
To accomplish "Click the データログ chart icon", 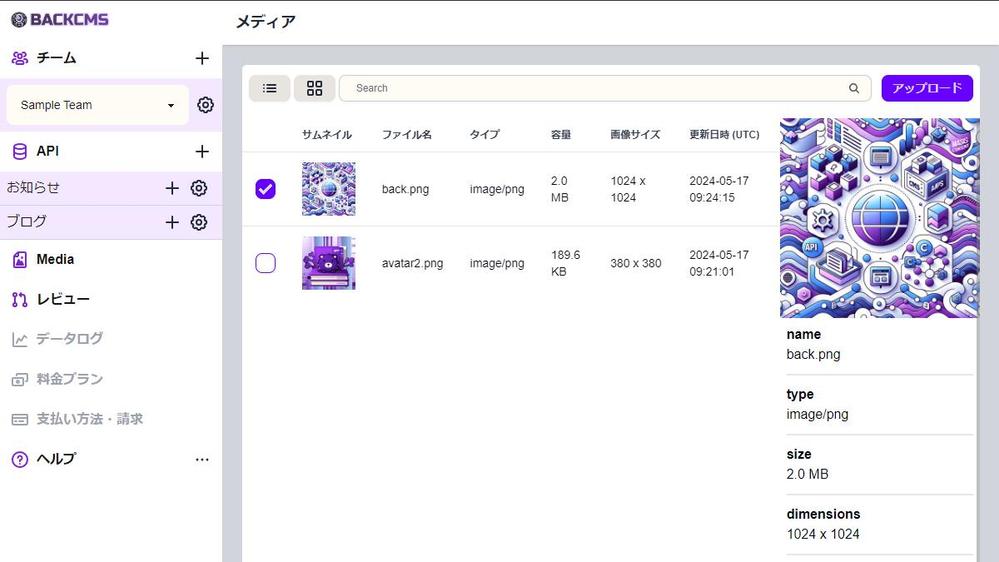I will pos(20,339).
